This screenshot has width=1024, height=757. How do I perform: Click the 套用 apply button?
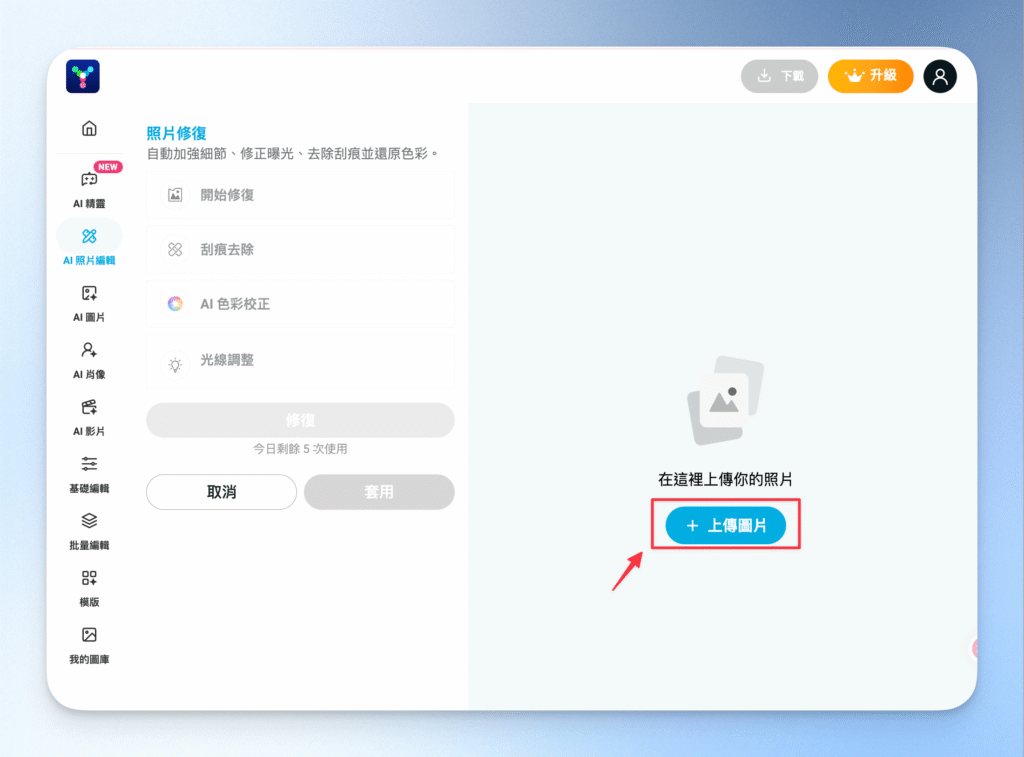pos(379,492)
